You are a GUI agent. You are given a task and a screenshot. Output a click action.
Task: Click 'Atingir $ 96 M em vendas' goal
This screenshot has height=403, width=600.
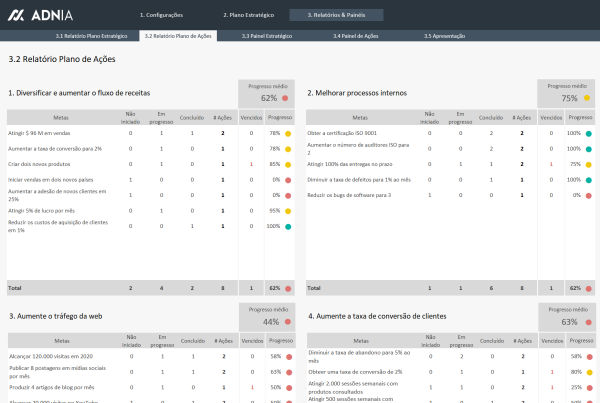[x=40, y=133]
